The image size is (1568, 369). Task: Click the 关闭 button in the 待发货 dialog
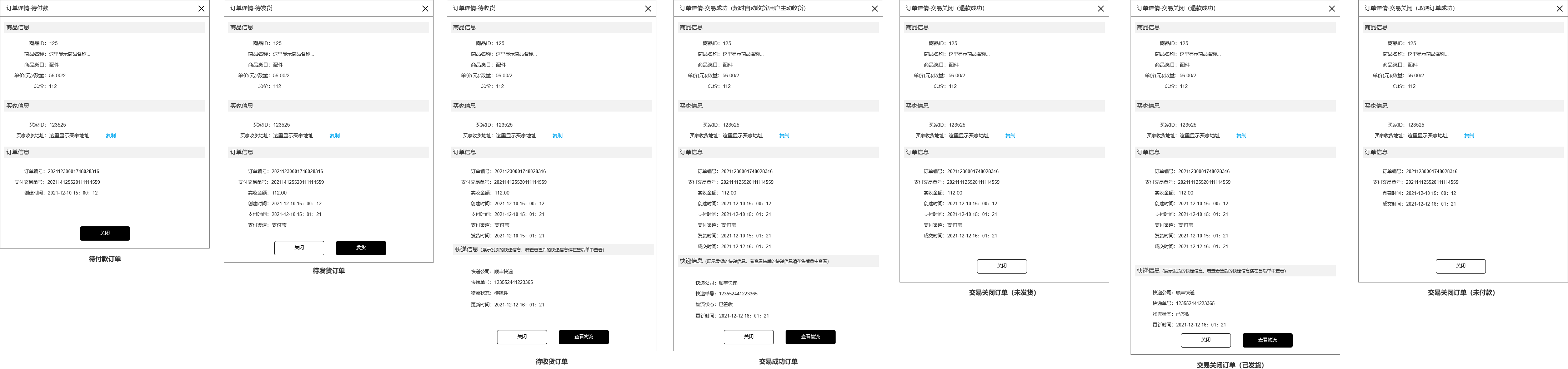point(299,248)
